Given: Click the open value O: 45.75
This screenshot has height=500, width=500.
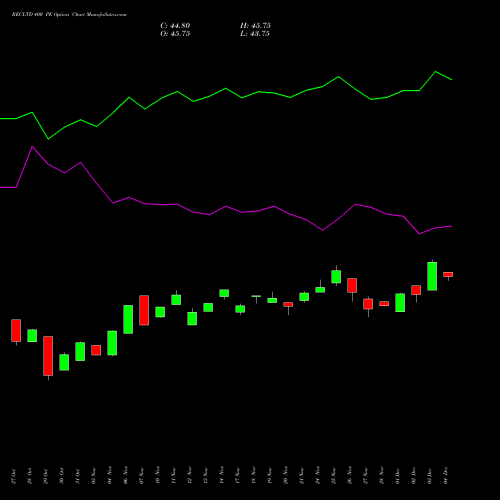Looking at the screenshot, I should coord(175,34).
